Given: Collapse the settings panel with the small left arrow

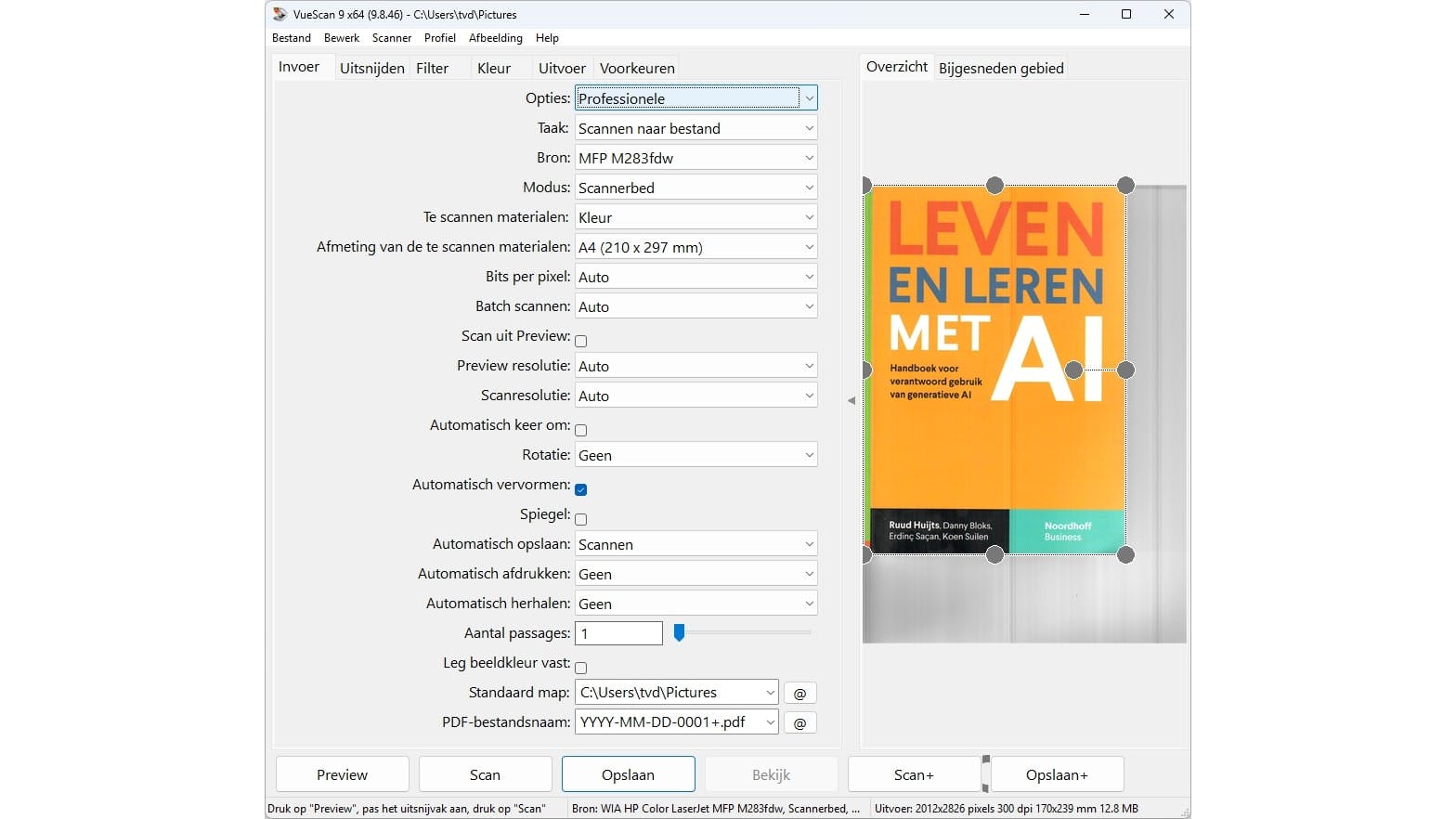Looking at the screenshot, I should point(851,400).
